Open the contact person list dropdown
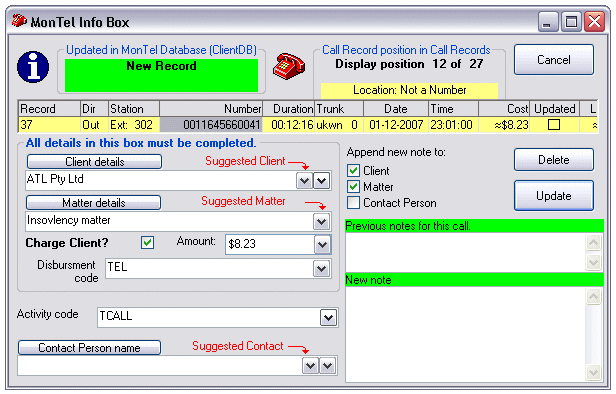This screenshot has width=616, height=394. point(328,366)
